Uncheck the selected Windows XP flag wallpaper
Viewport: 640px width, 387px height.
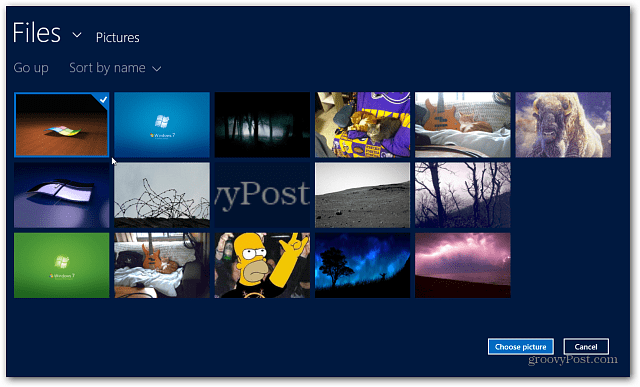[62, 125]
